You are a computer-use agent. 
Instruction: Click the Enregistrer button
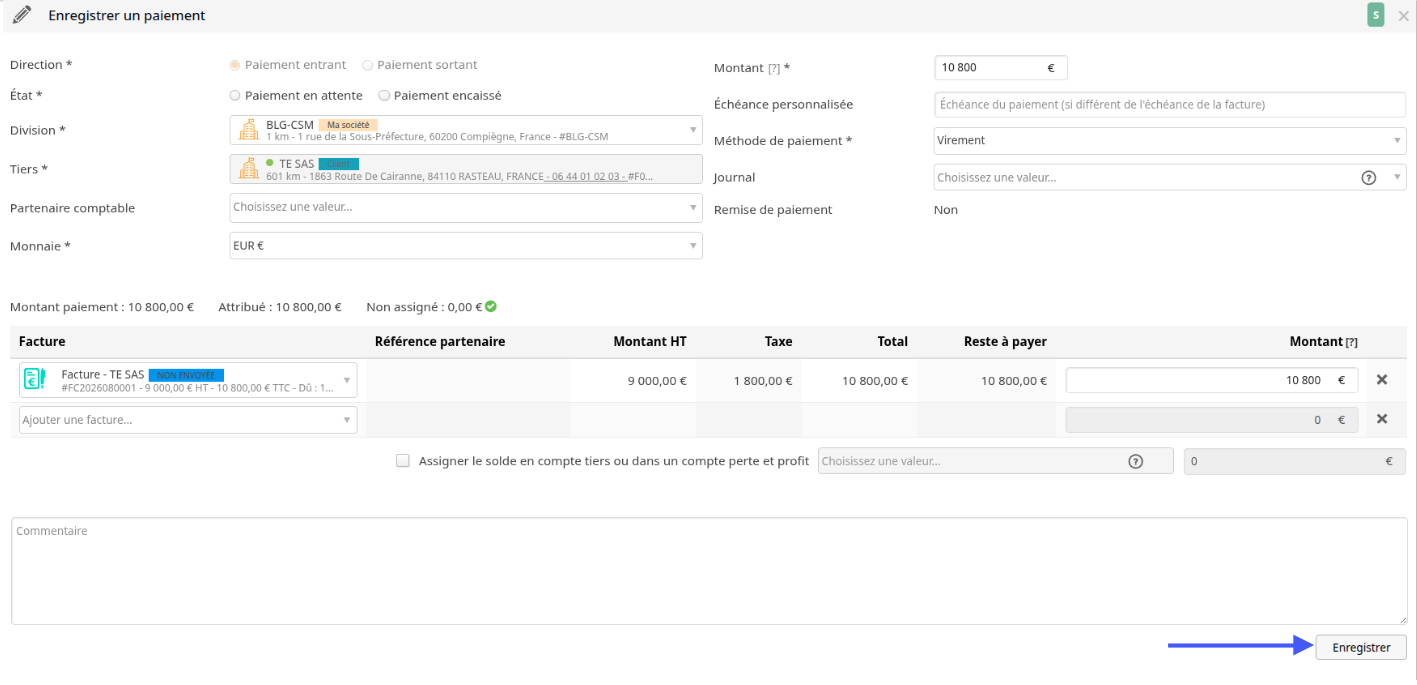(1361, 647)
